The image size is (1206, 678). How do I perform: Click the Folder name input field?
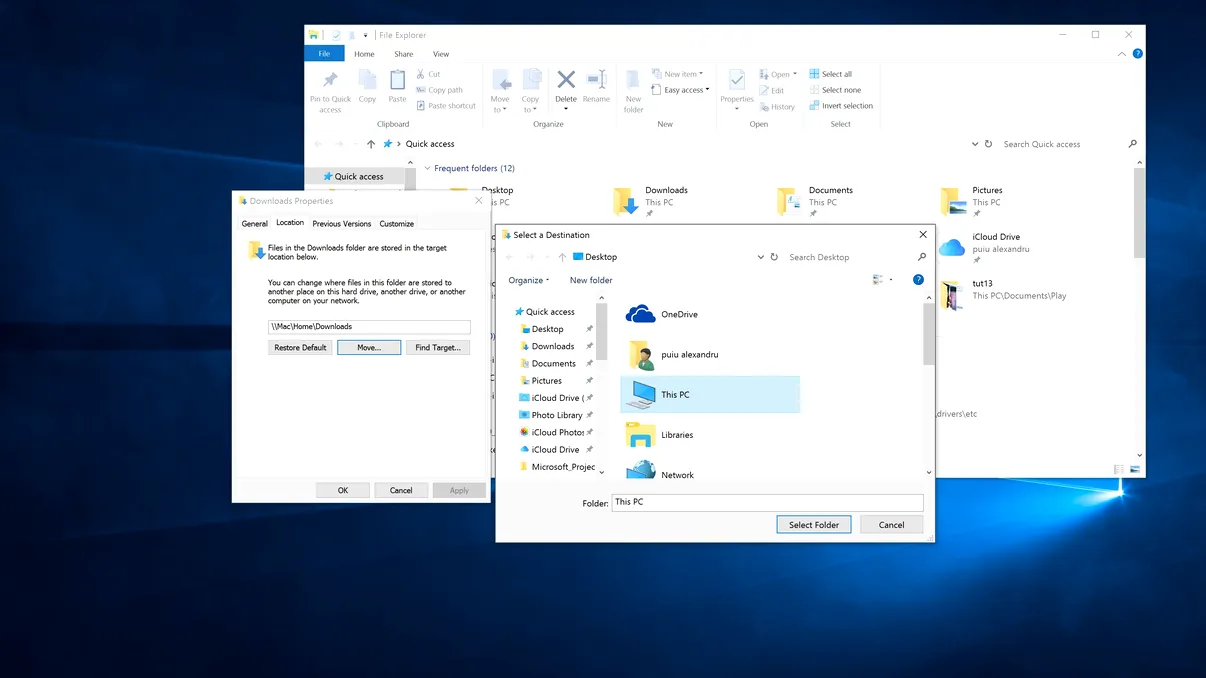766,501
